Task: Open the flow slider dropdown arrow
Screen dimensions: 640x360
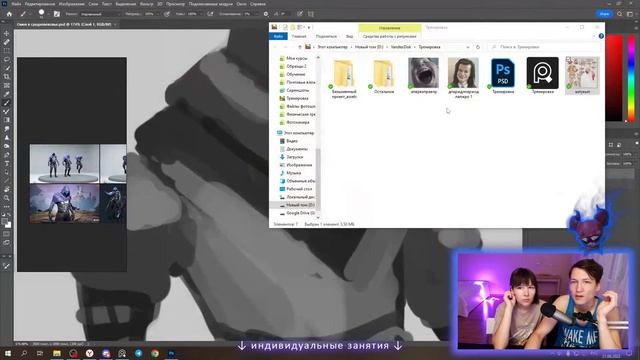Action: coord(200,14)
